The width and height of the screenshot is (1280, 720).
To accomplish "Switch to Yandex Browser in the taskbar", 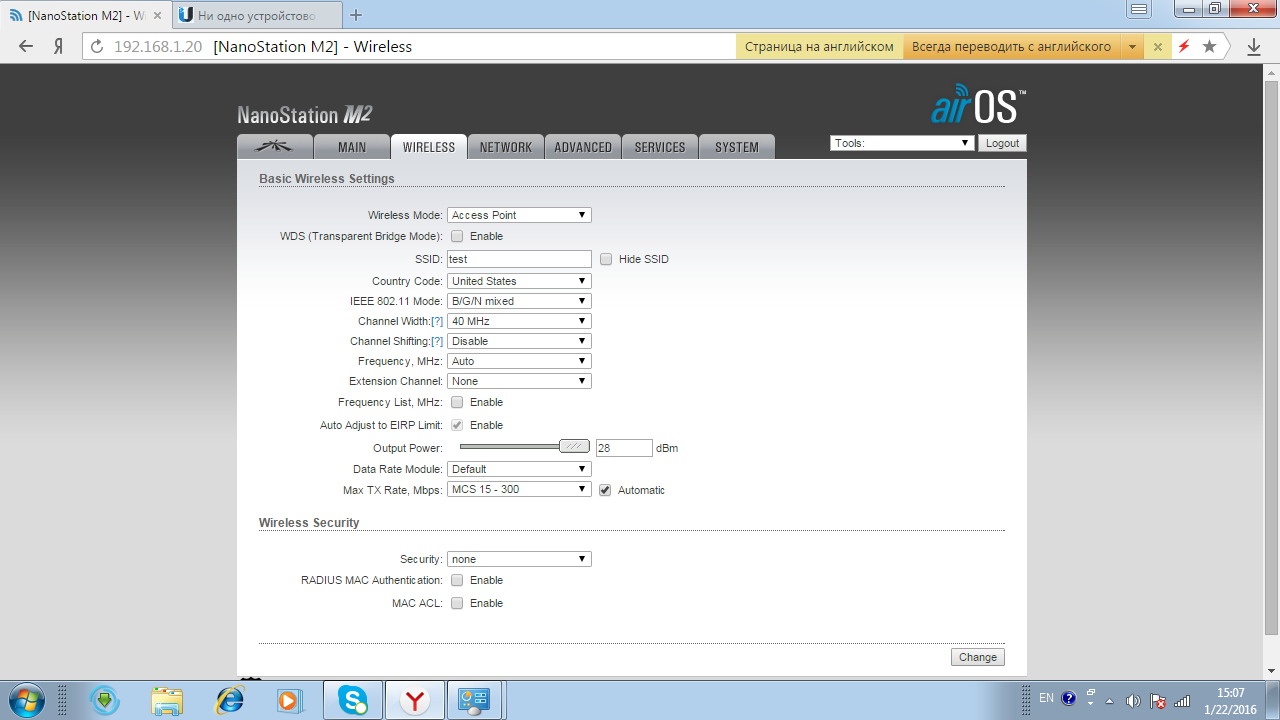I will click(x=414, y=700).
